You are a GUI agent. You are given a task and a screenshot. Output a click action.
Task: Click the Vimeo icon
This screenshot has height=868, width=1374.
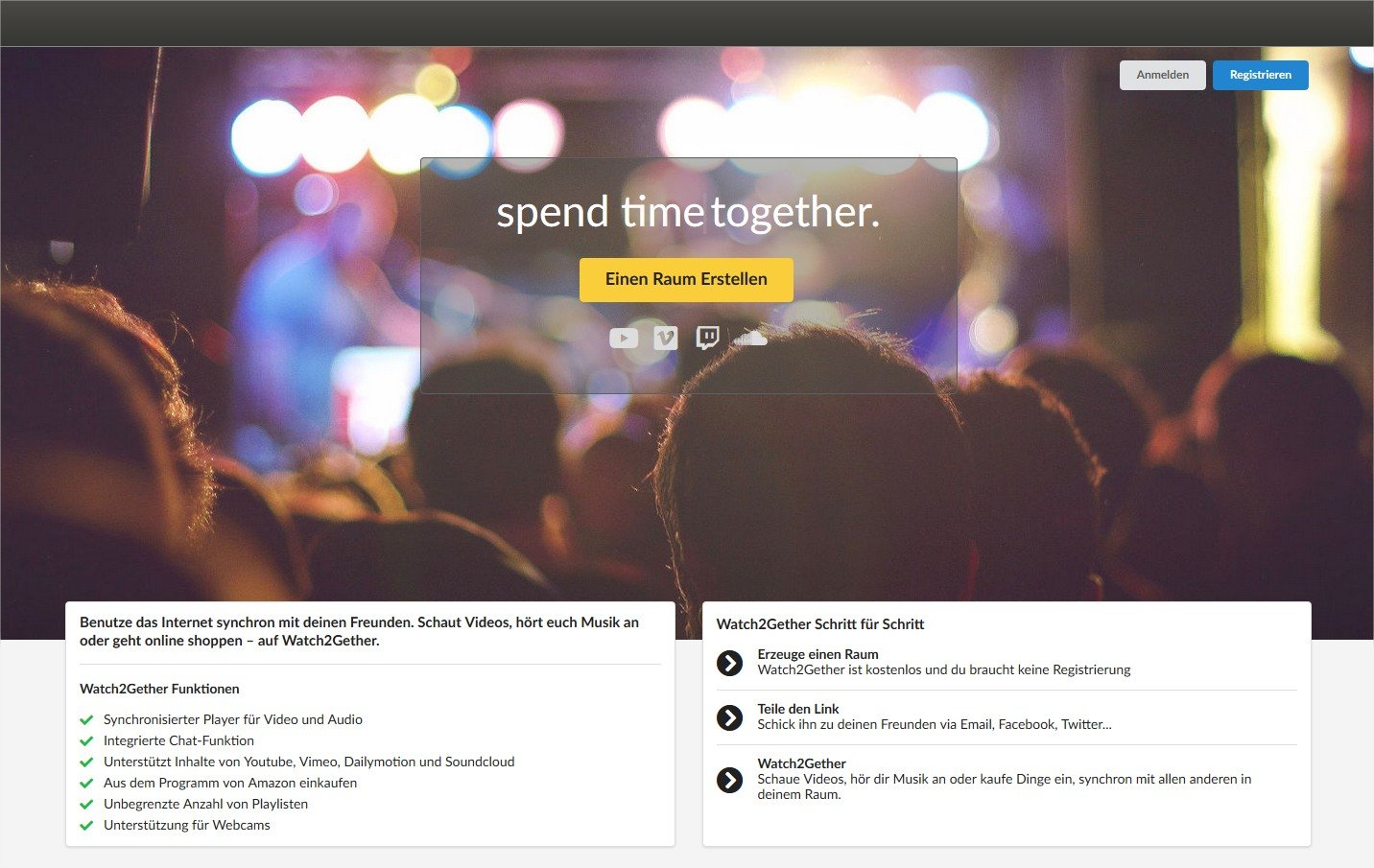pos(666,338)
